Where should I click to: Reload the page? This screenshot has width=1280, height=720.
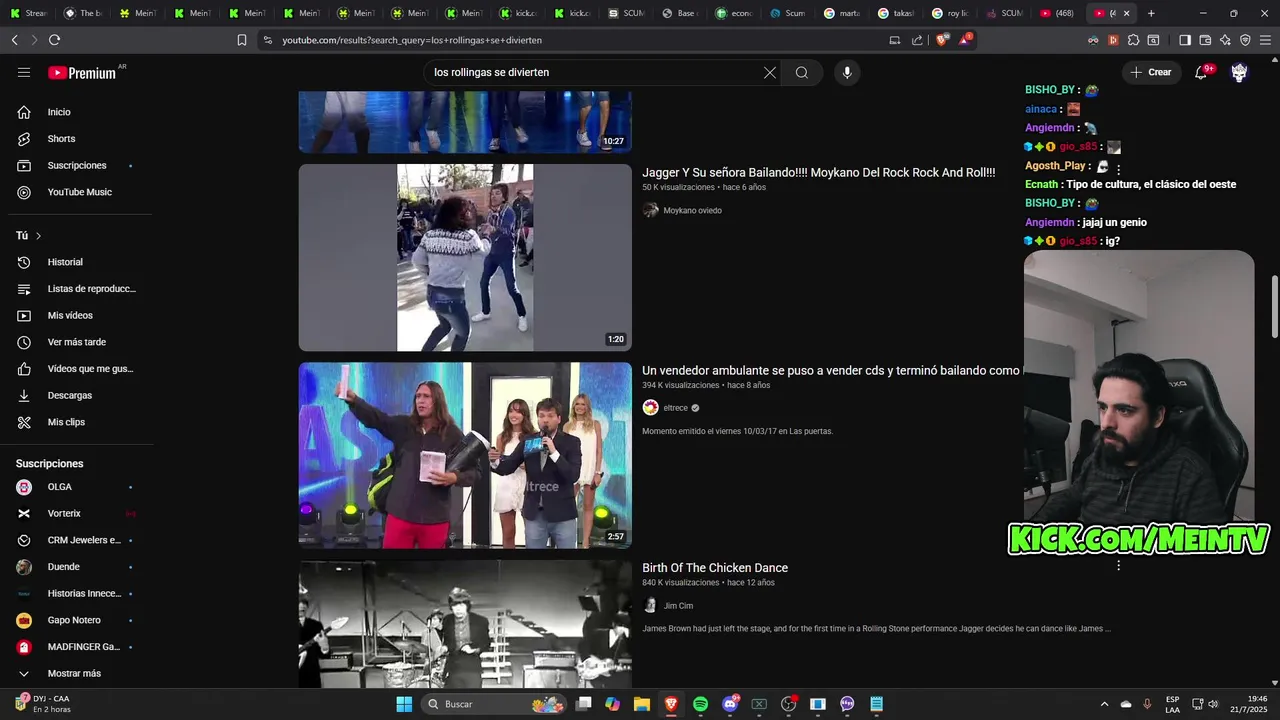(x=54, y=40)
